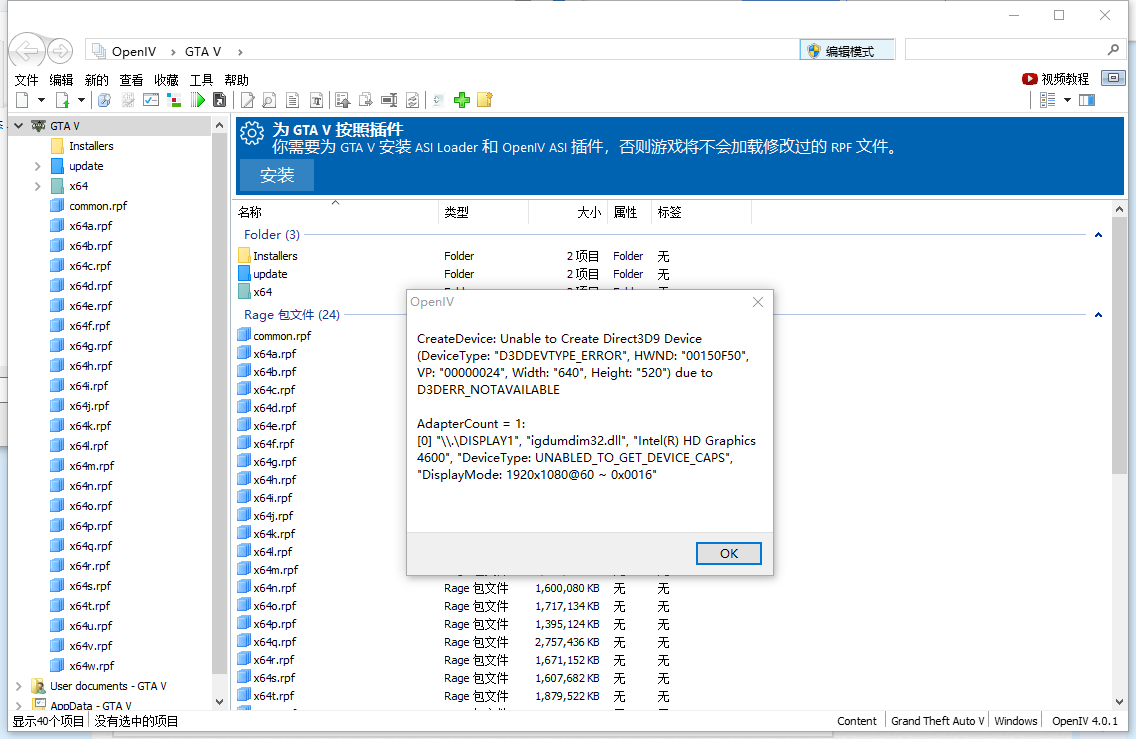The width and height of the screenshot is (1136, 739).
Task: Open the 查看 menu
Action: (131, 80)
